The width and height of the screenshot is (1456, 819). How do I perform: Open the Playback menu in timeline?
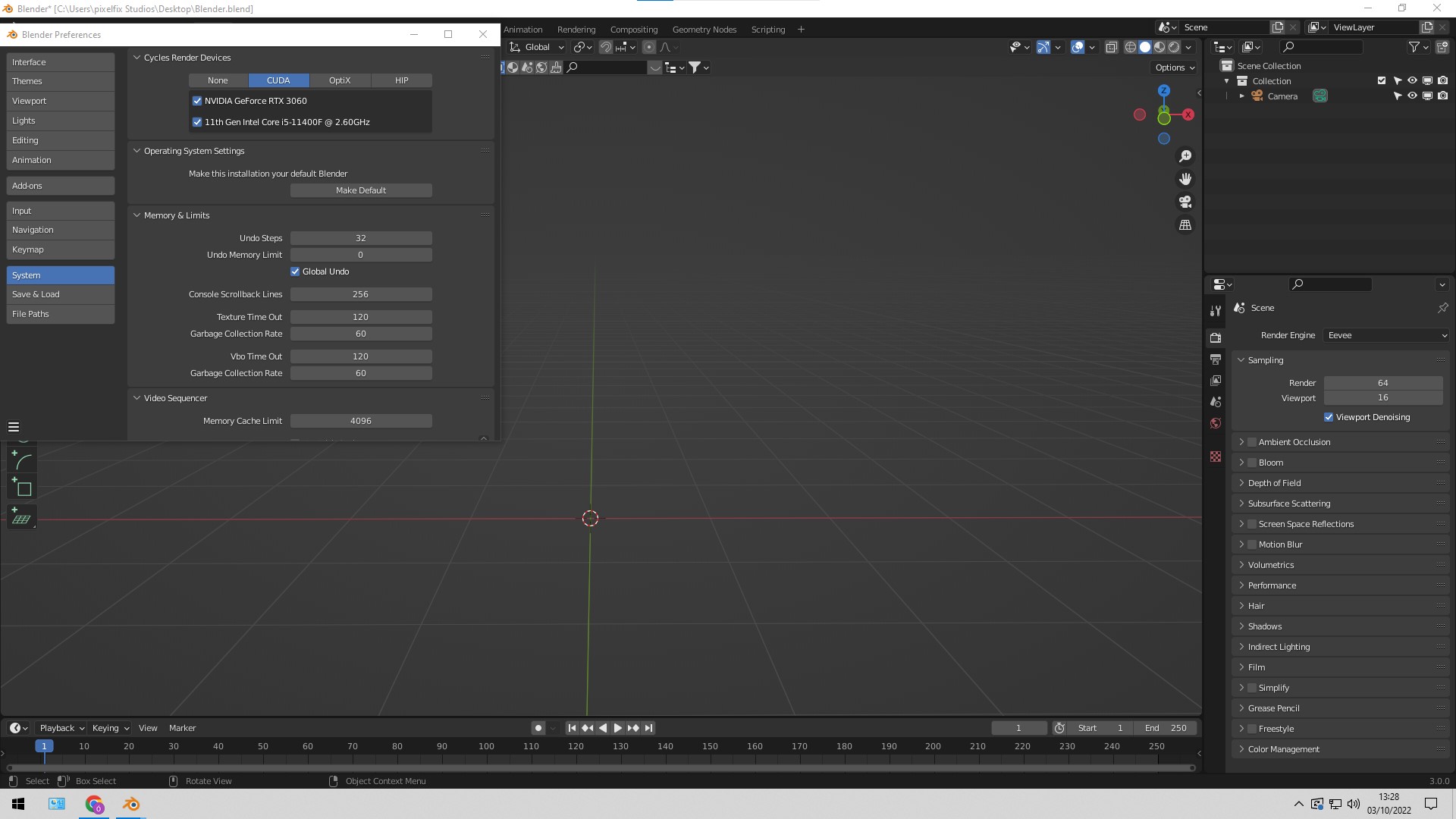pyautogui.click(x=61, y=728)
